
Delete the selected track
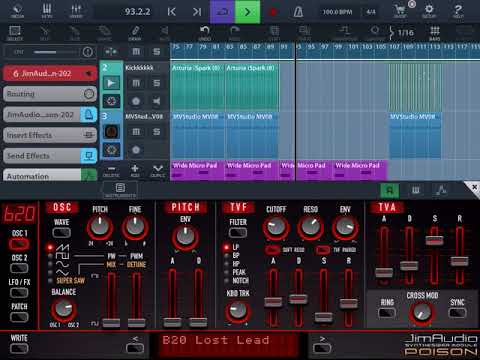pyautogui.click(x=111, y=171)
